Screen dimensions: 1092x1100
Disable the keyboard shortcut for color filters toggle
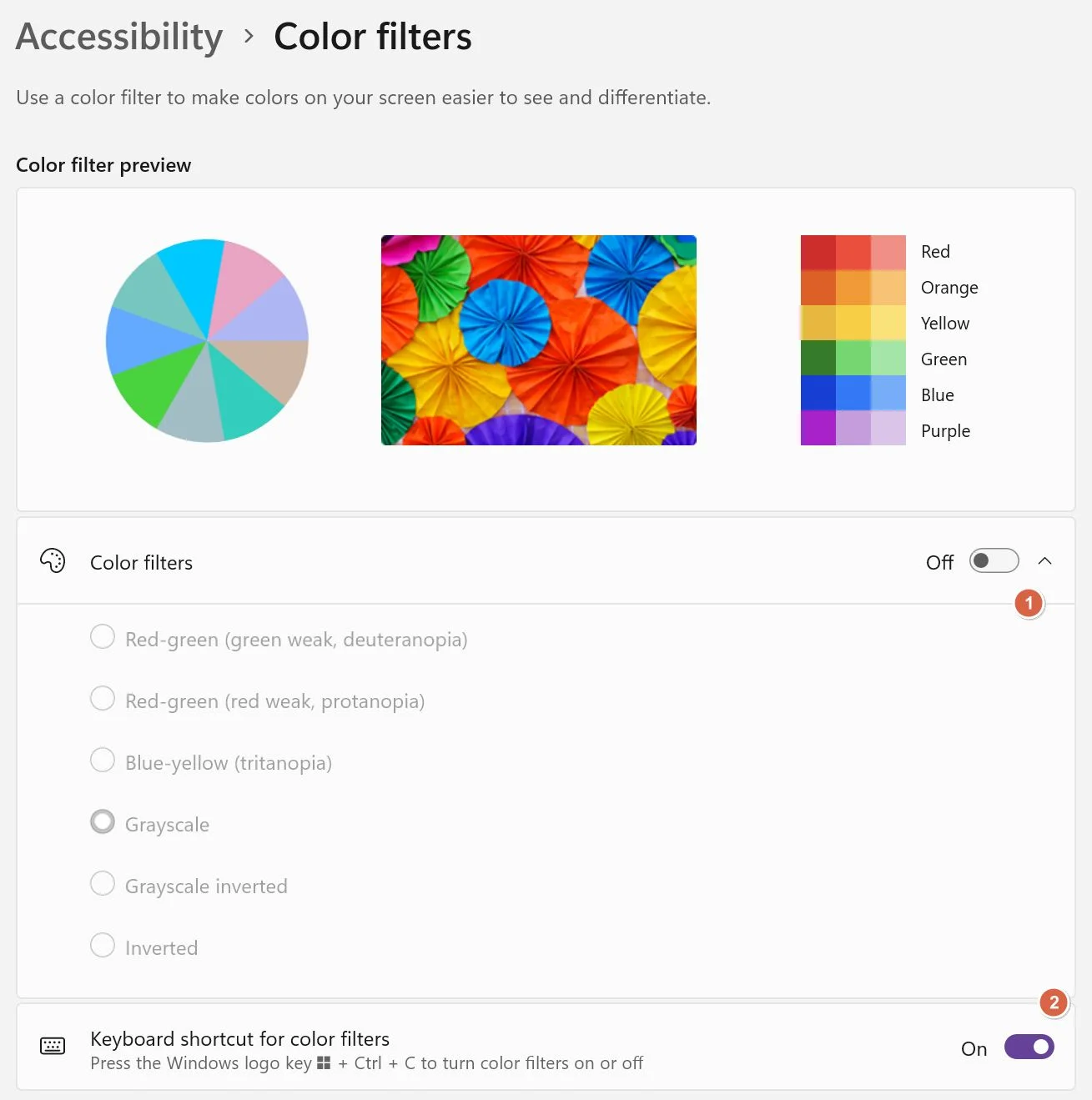pyautogui.click(x=1029, y=1047)
